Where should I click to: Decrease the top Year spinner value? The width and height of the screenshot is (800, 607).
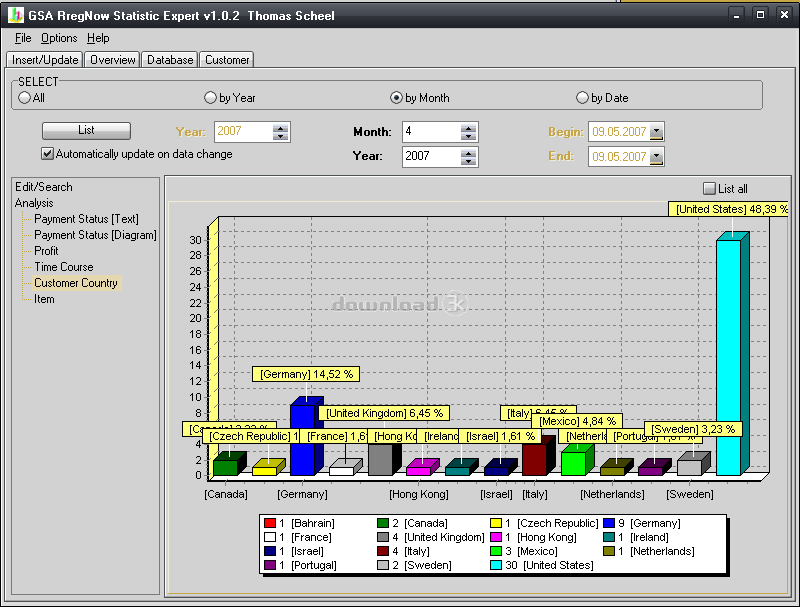pyautogui.click(x=280, y=136)
